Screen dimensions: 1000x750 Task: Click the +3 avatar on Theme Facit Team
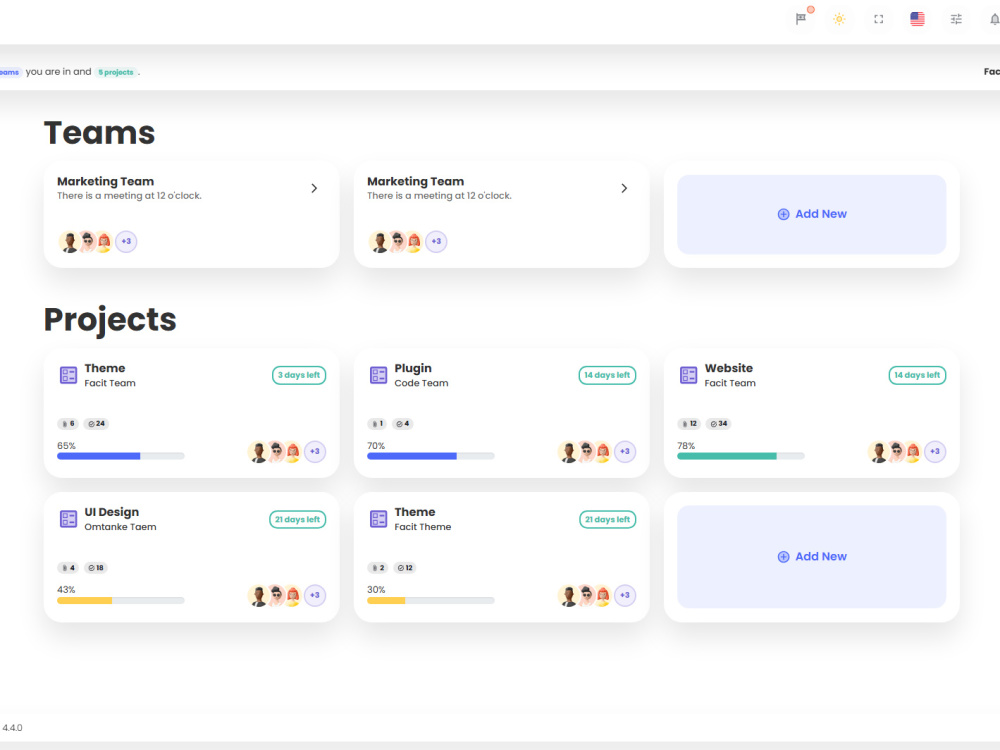click(315, 451)
